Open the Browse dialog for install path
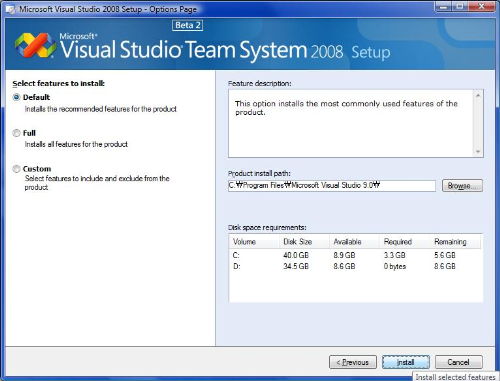 coord(462,186)
